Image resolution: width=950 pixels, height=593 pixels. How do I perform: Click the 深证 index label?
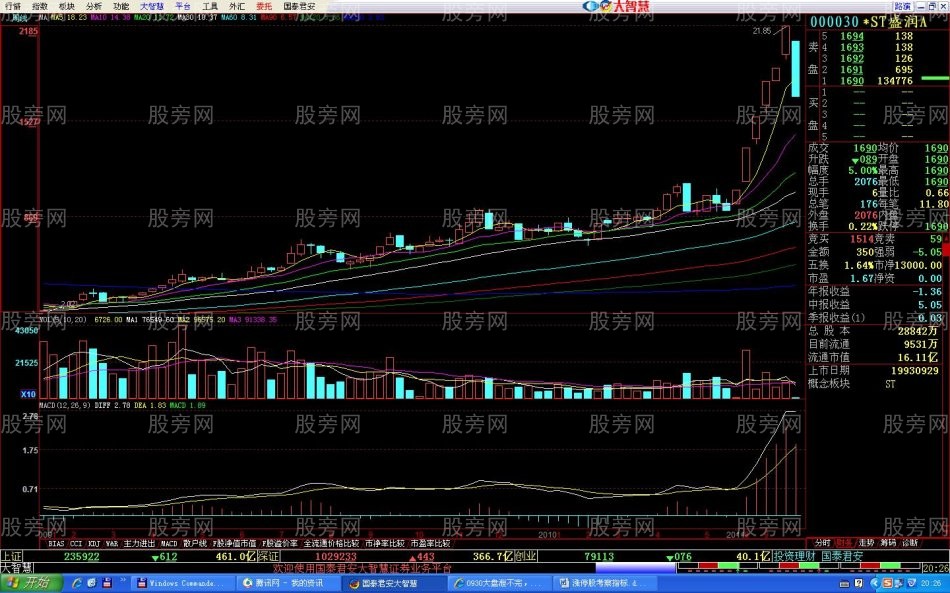pos(268,556)
